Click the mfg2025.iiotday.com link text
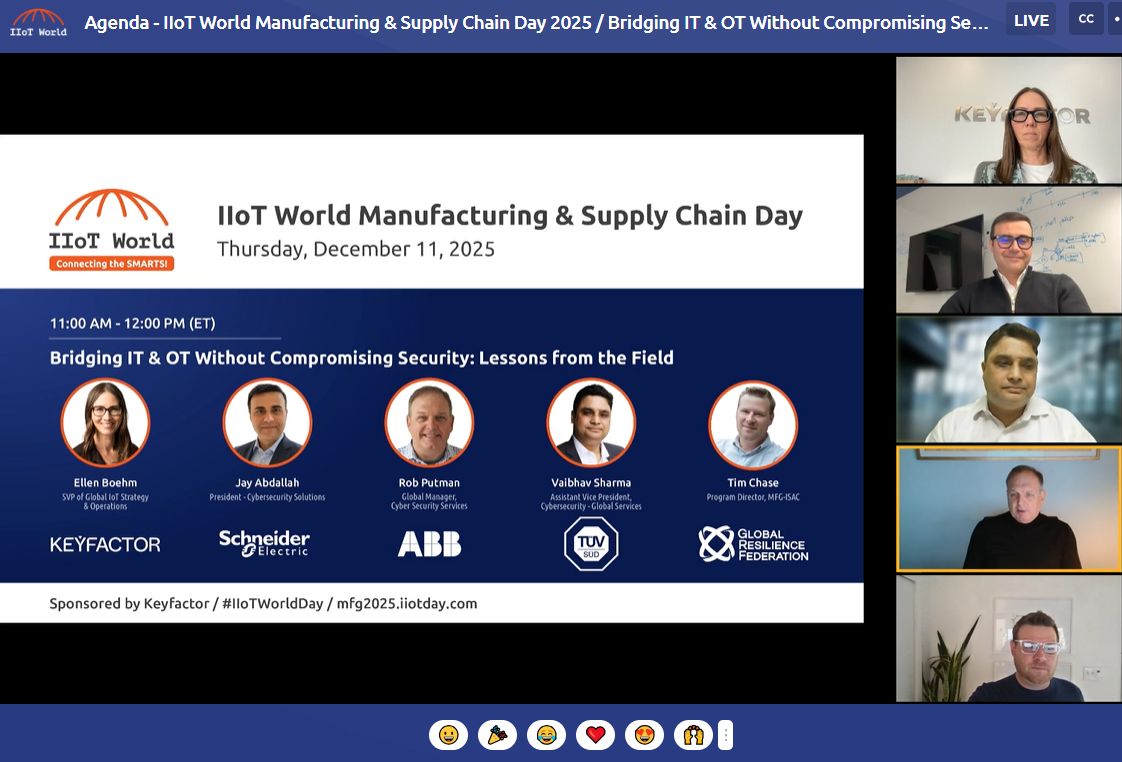Screen dimensions: 1122x762 406,603
